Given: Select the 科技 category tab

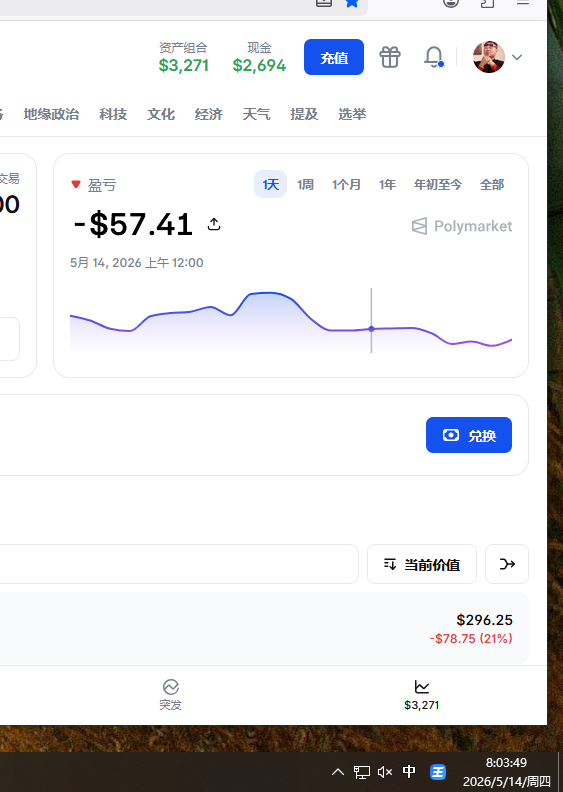Looking at the screenshot, I should pos(113,114).
